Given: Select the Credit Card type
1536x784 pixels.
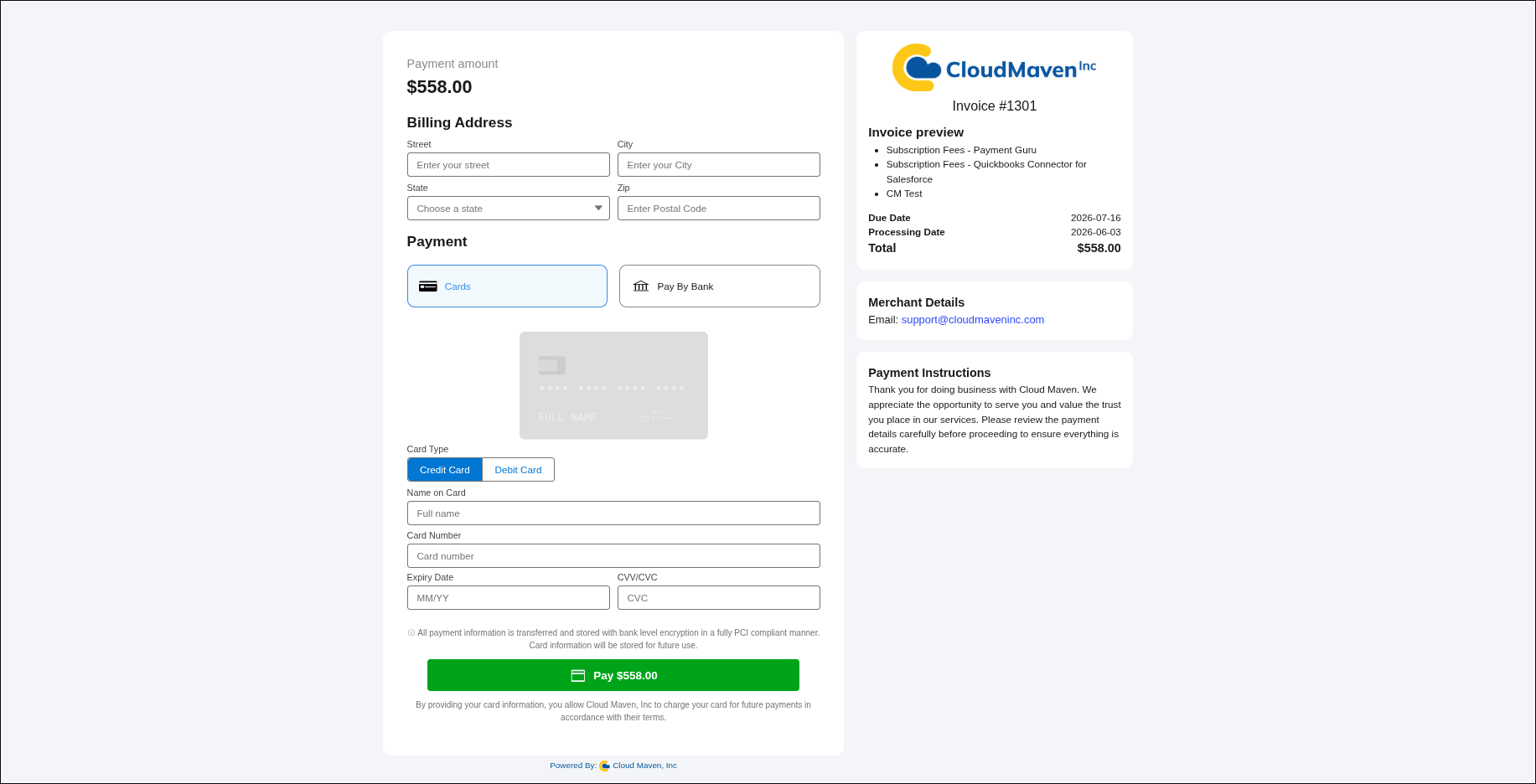Looking at the screenshot, I should pyautogui.click(x=445, y=470).
